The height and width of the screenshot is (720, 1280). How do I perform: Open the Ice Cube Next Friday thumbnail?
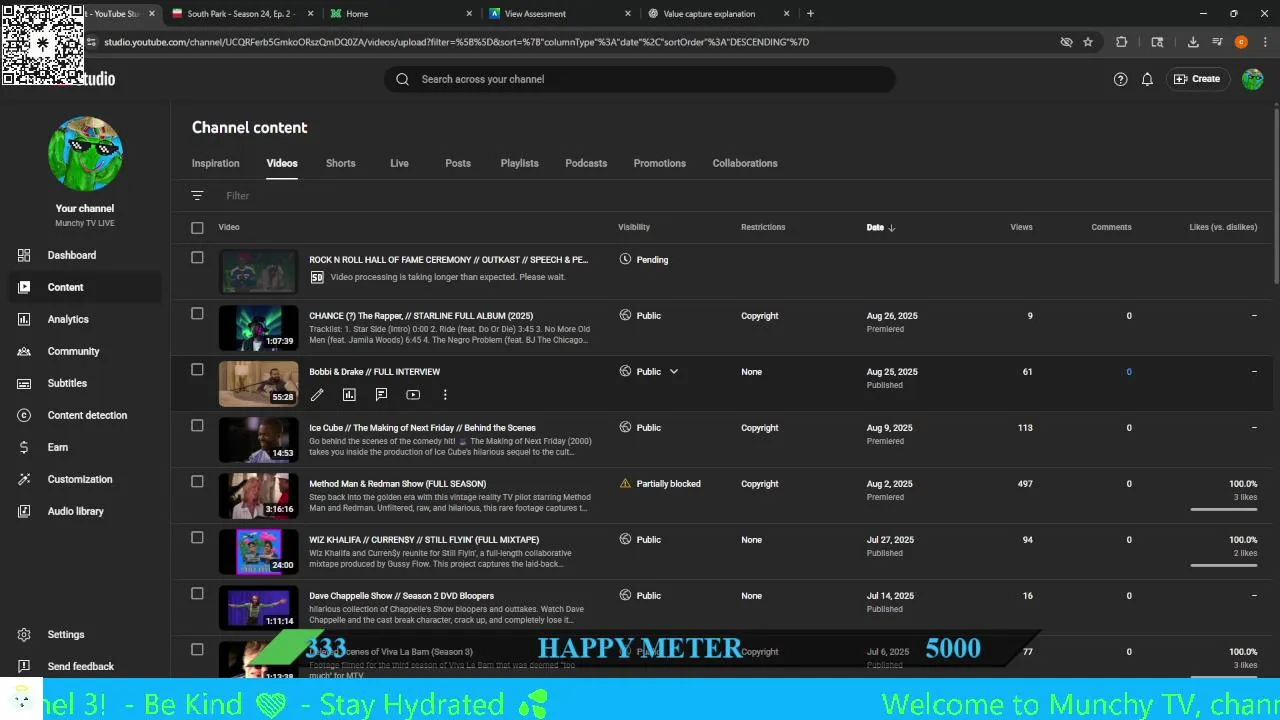pyautogui.click(x=258, y=439)
